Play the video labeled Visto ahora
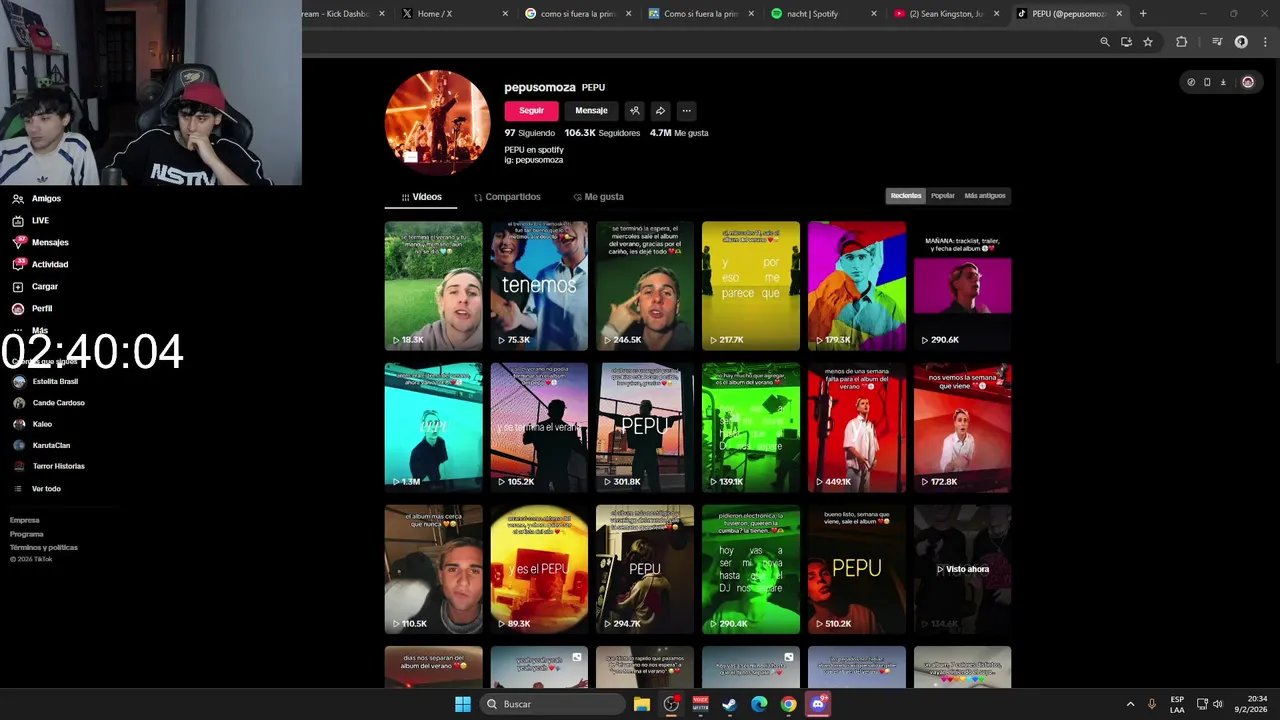Screen dimensions: 1280x720 [962, 569]
